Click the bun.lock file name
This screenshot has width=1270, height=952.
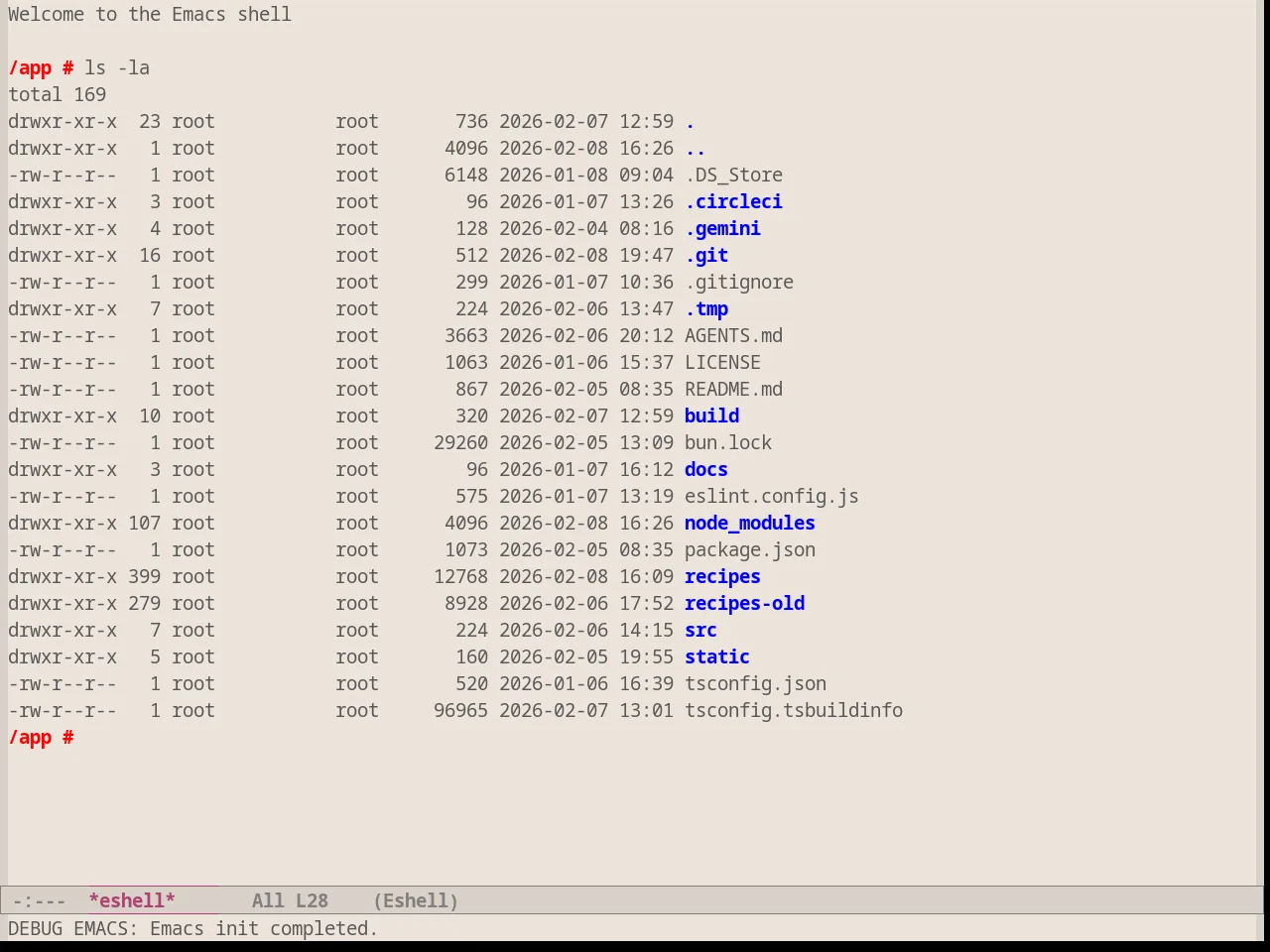(x=728, y=442)
